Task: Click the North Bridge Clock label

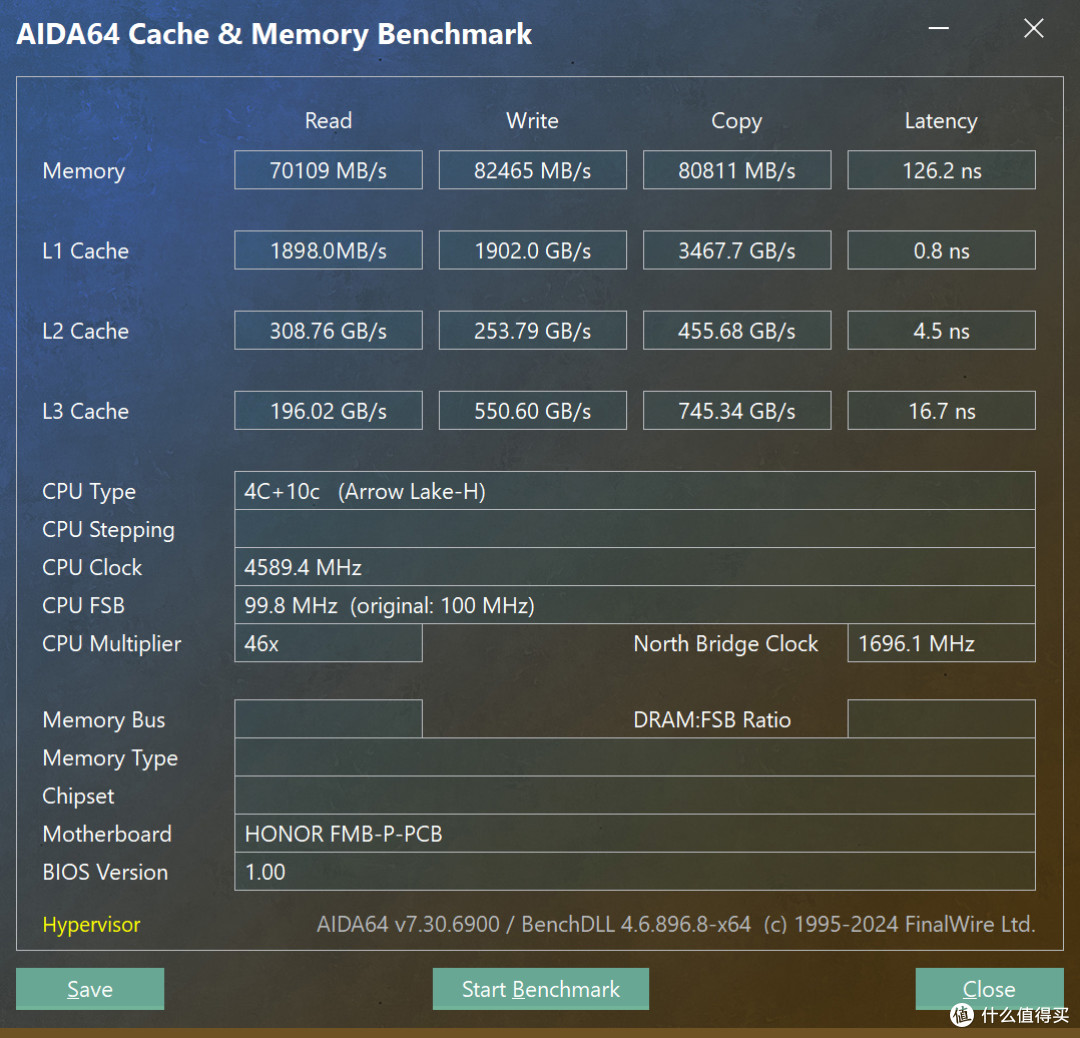Action: 725,643
